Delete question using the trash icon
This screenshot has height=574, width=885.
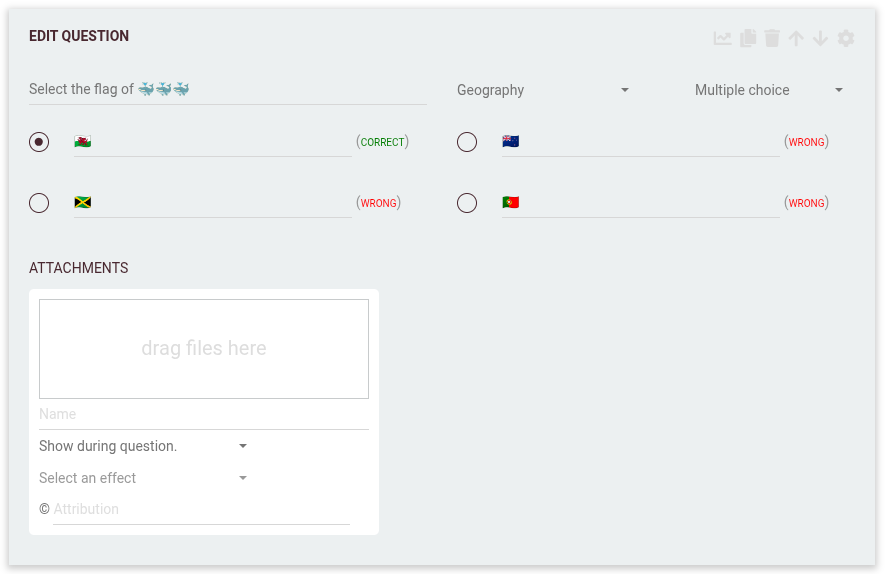[x=772, y=38]
